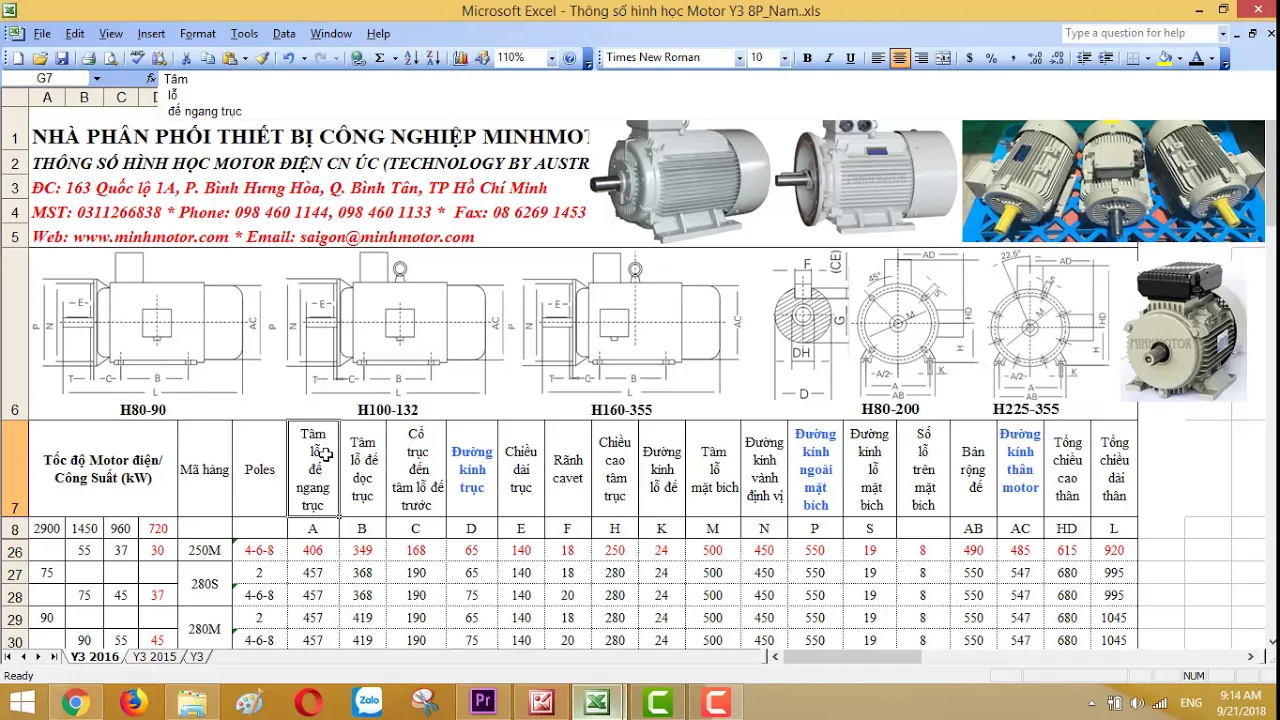The height and width of the screenshot is (720, 1280).
Task: Apply comma style formatting
Action: point(1013,58)
